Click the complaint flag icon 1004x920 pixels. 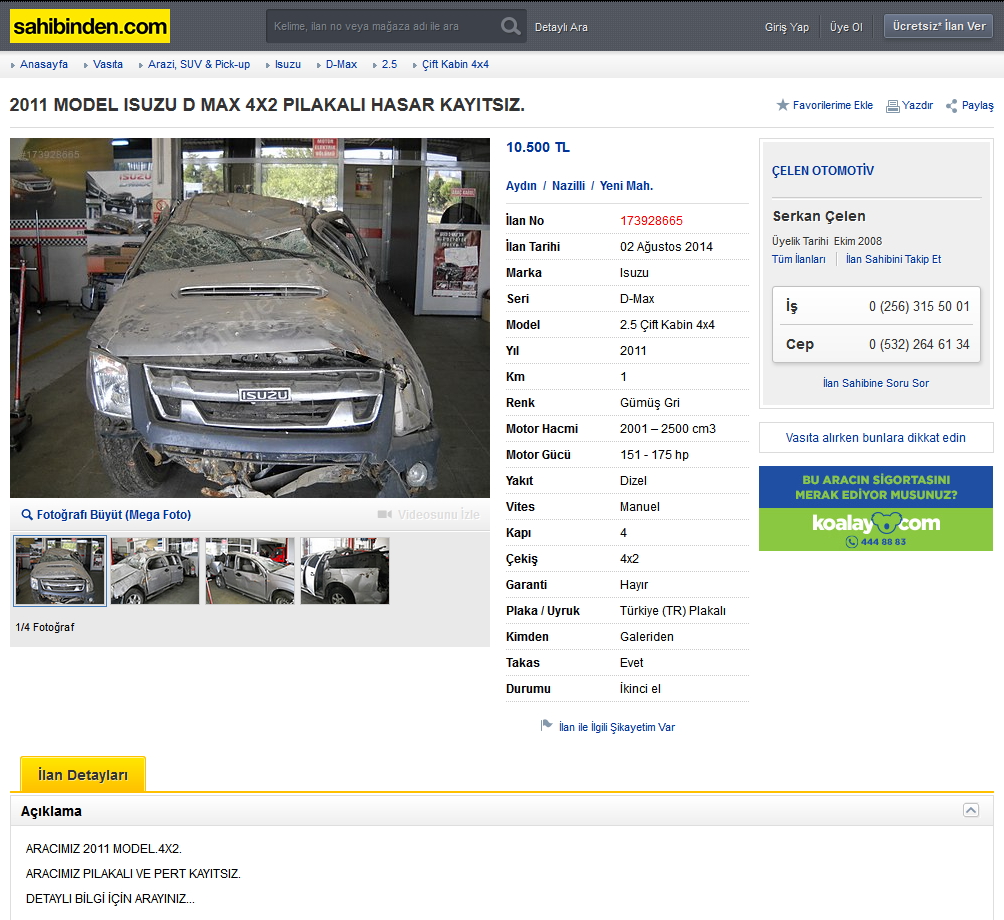[546, 725]
